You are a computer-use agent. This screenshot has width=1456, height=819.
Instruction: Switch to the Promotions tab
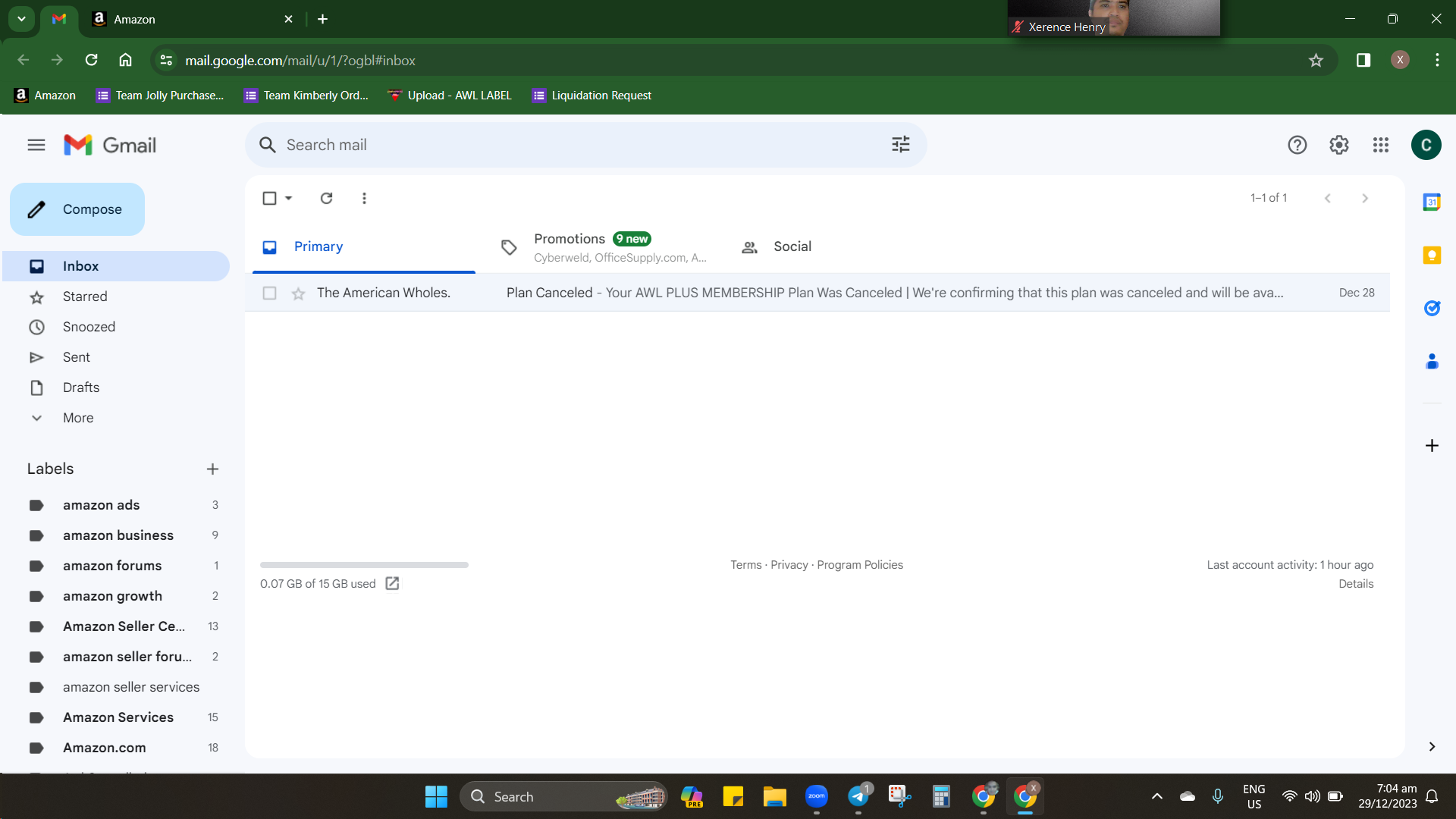point(604,247)
